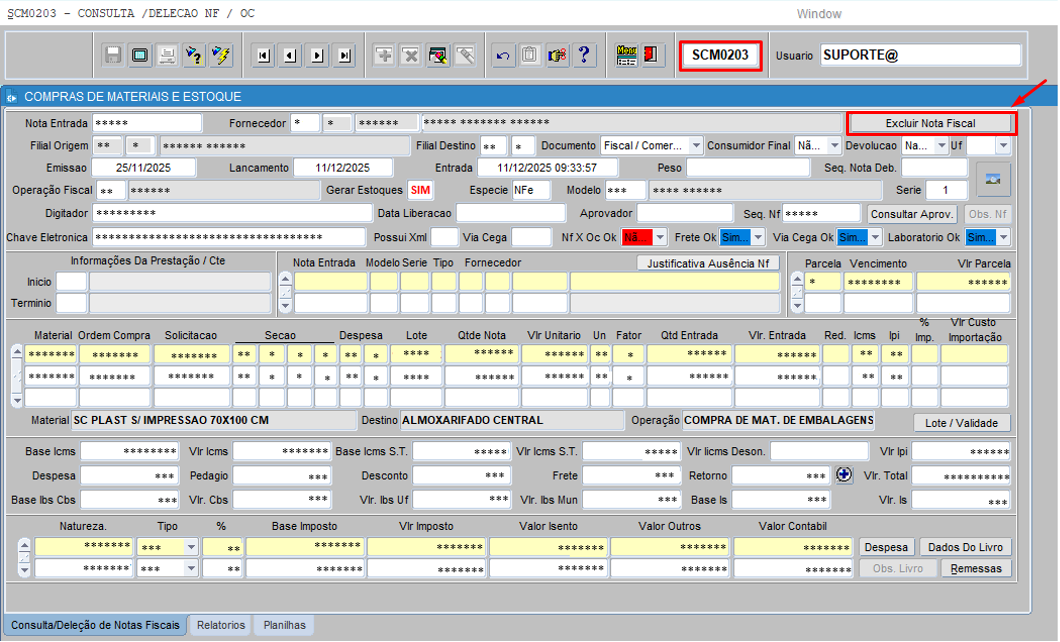
Task: Click the Lote / Validade button
Action: [961, 423]
